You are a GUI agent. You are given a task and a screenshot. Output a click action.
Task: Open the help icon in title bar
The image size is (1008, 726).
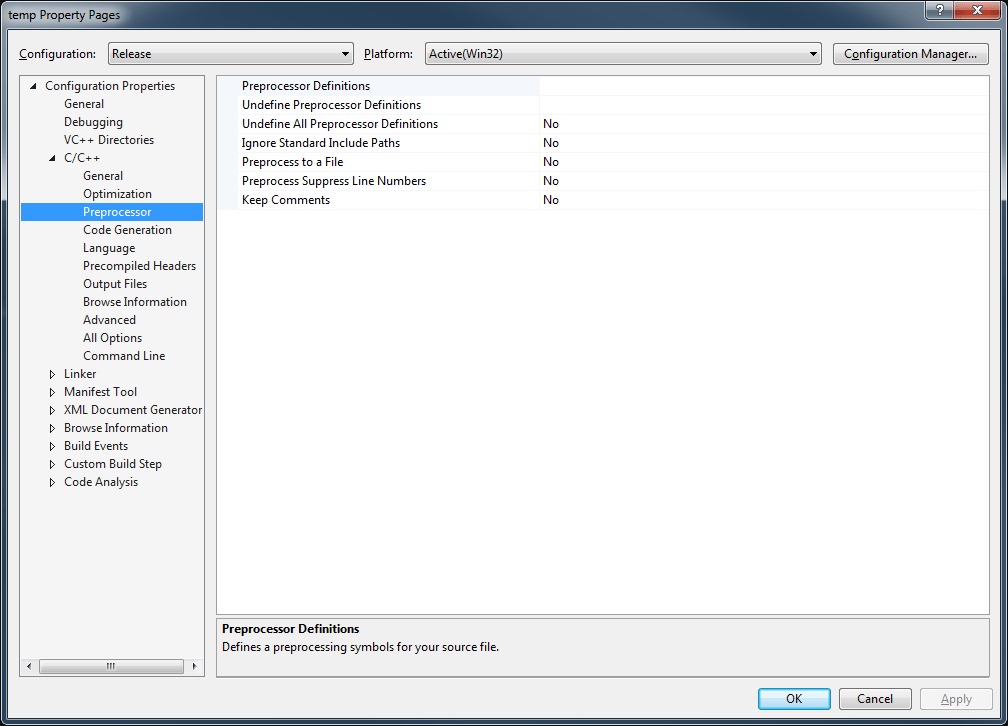click(x=938, y=11)
